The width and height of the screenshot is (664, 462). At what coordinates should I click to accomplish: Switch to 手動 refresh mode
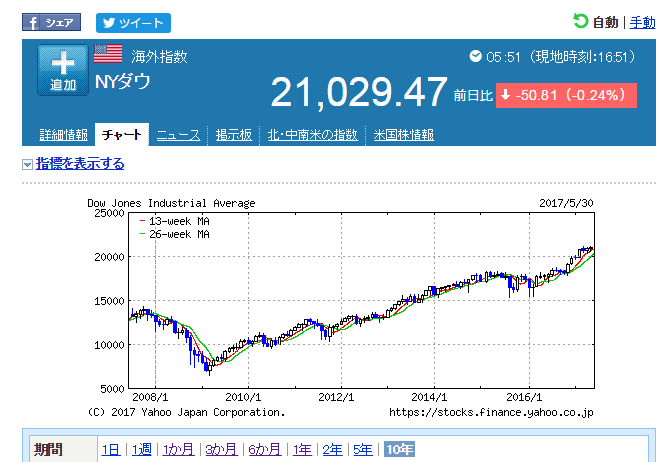642,22
